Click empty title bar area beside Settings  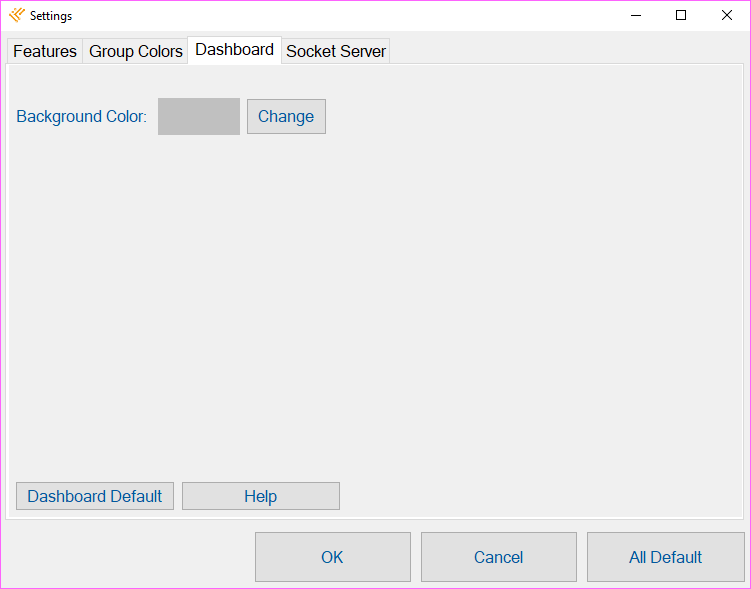pos(335,15)
